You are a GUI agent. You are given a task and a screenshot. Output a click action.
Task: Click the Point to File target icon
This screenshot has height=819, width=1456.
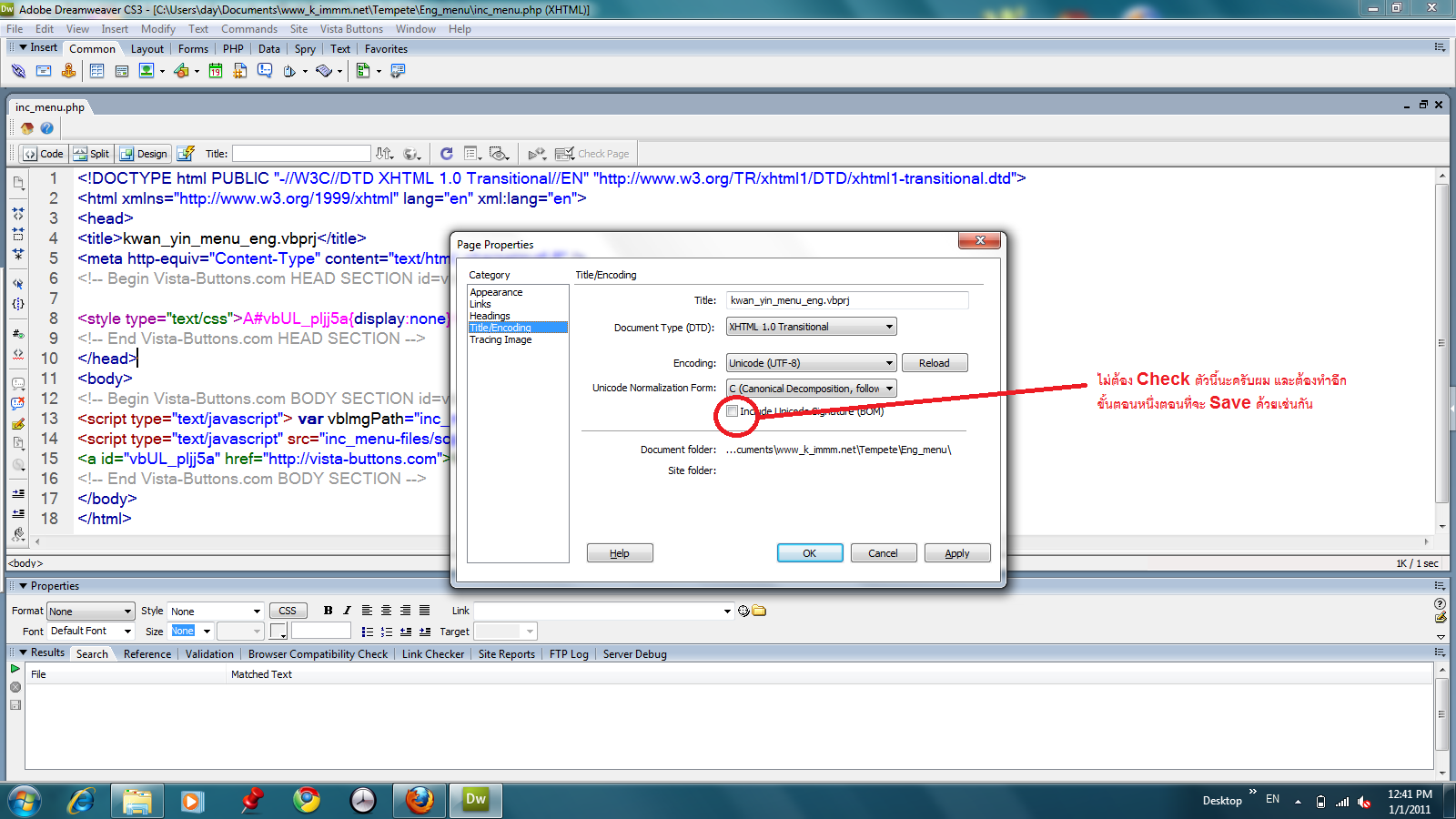tap(743, 611)
